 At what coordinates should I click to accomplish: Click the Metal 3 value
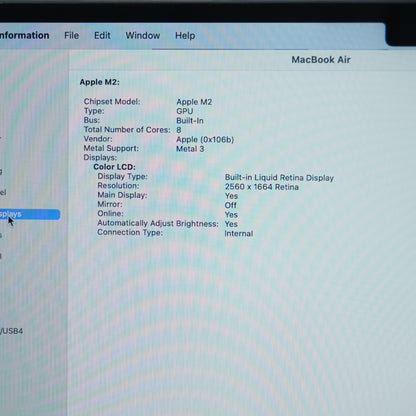click(190, 149)
